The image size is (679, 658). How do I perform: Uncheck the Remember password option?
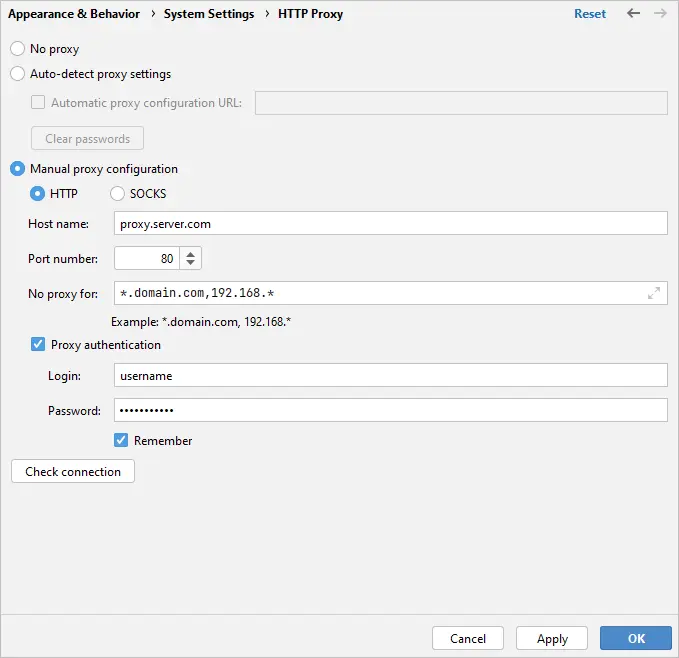121,440
